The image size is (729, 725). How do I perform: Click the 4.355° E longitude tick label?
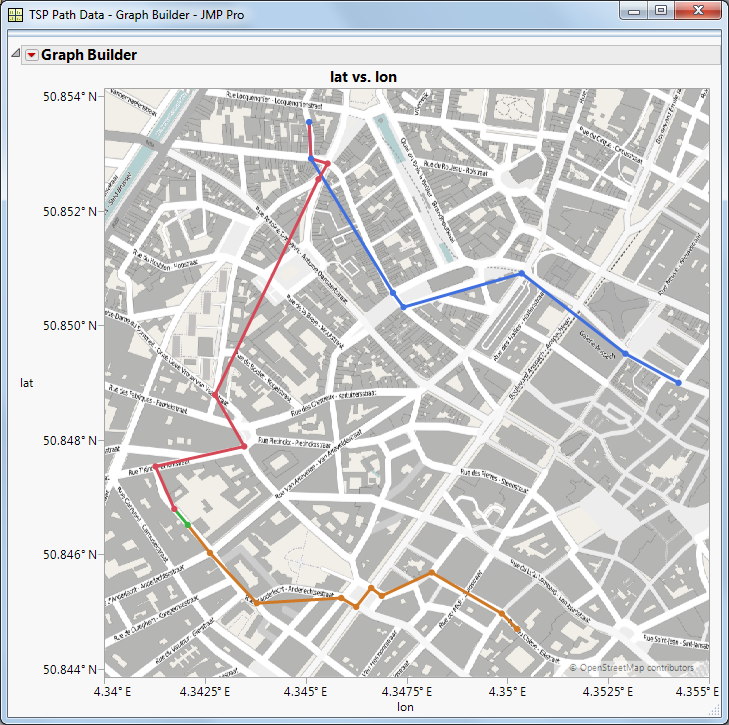697,692
